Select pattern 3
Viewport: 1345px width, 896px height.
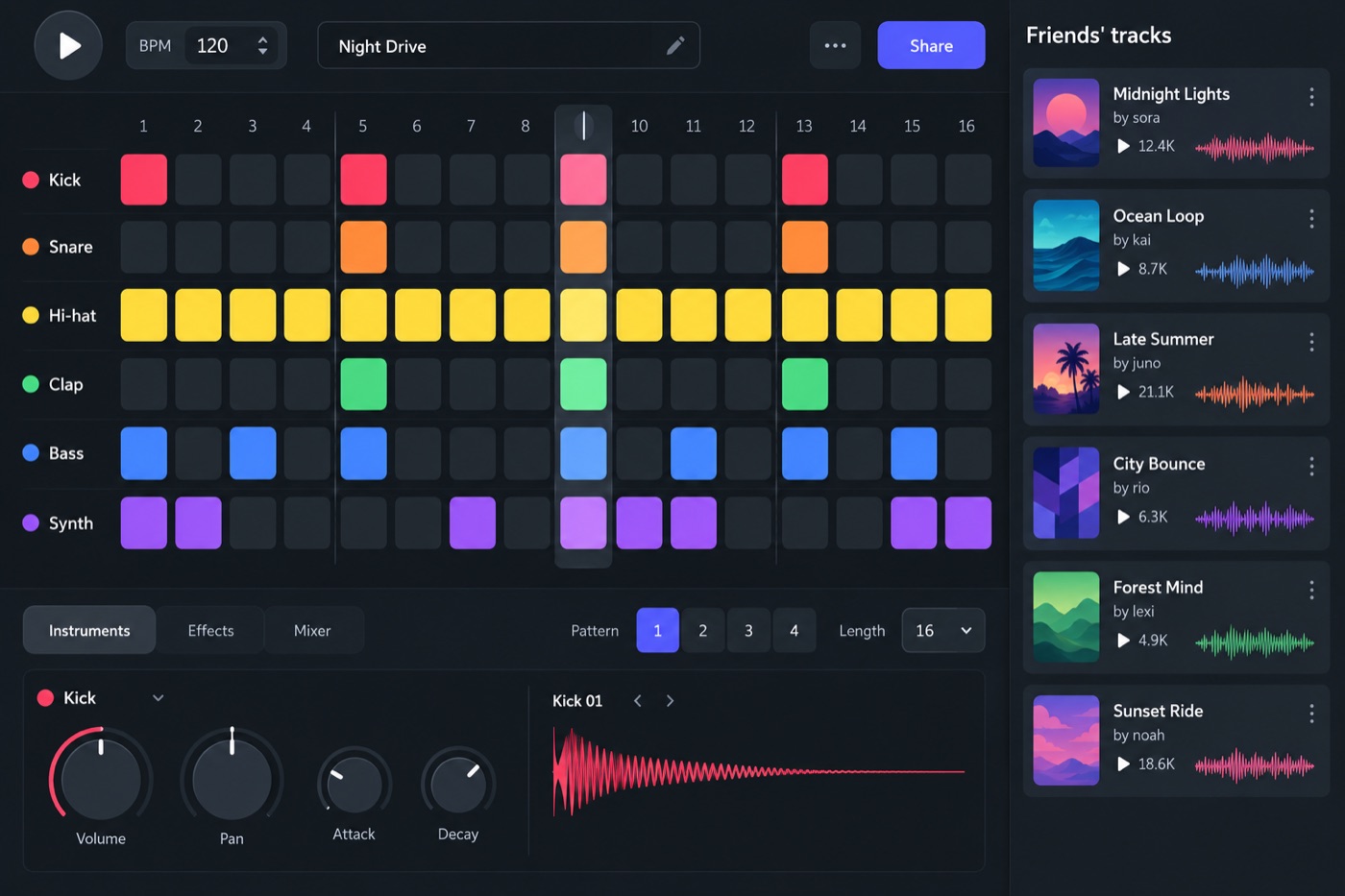click(x=748, y=631)
